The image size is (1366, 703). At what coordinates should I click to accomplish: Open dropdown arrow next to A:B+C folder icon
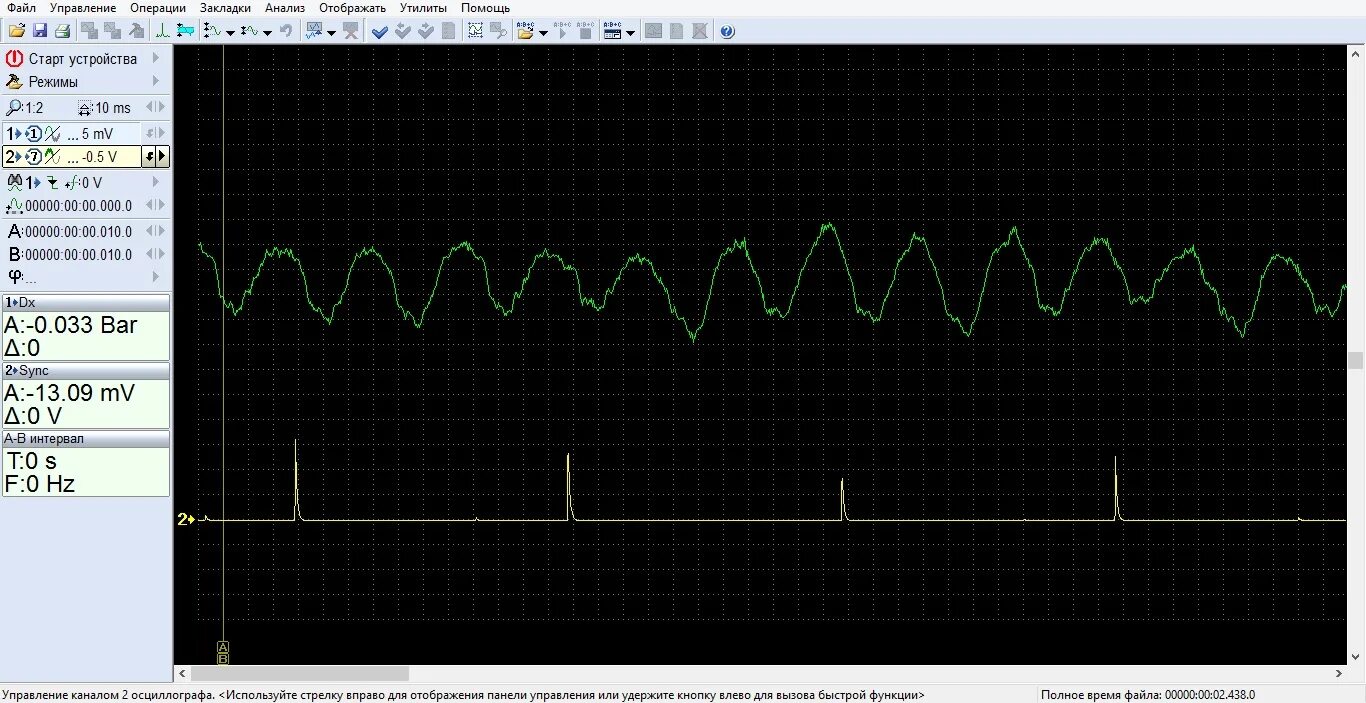tap(543, 32)
